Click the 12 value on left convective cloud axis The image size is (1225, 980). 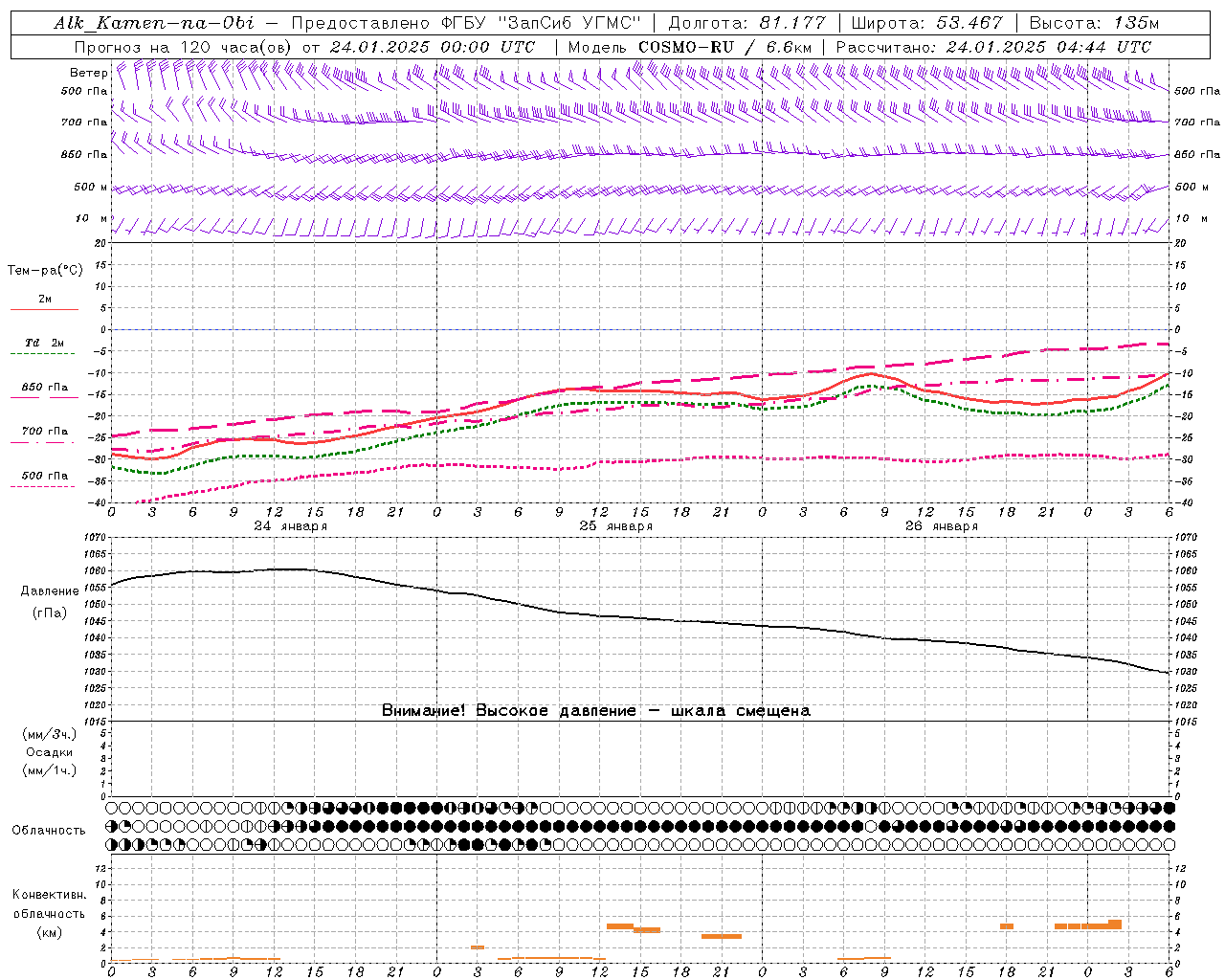point(100,868)
